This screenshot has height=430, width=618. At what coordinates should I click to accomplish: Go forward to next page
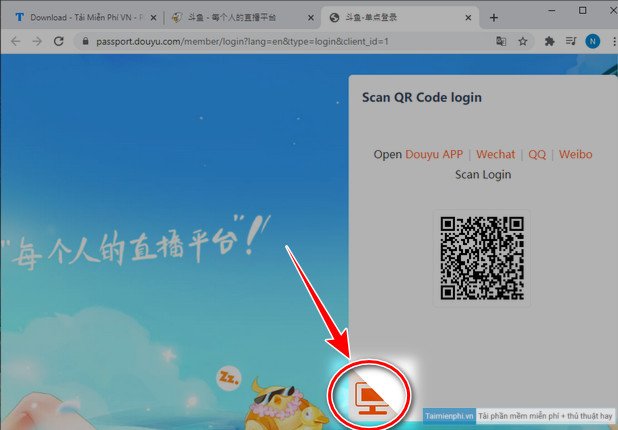[37, 41]
